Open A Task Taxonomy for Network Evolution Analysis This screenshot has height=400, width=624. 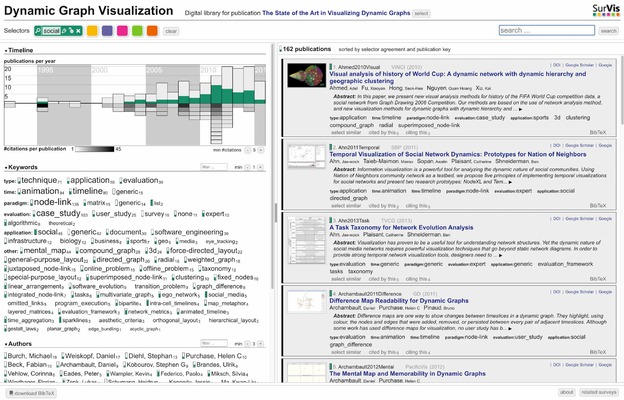point(401,227)
